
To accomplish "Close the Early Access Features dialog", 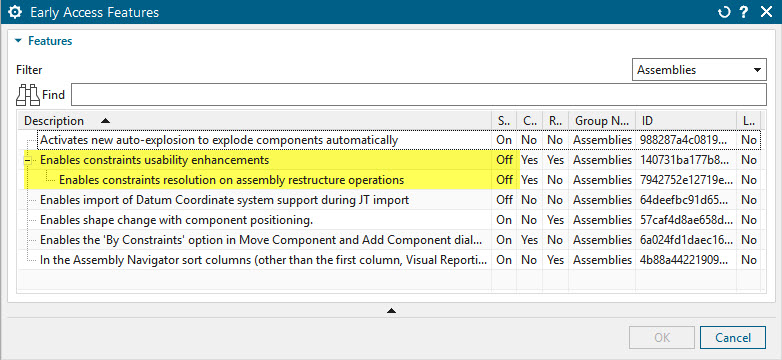I will point(767,12).
